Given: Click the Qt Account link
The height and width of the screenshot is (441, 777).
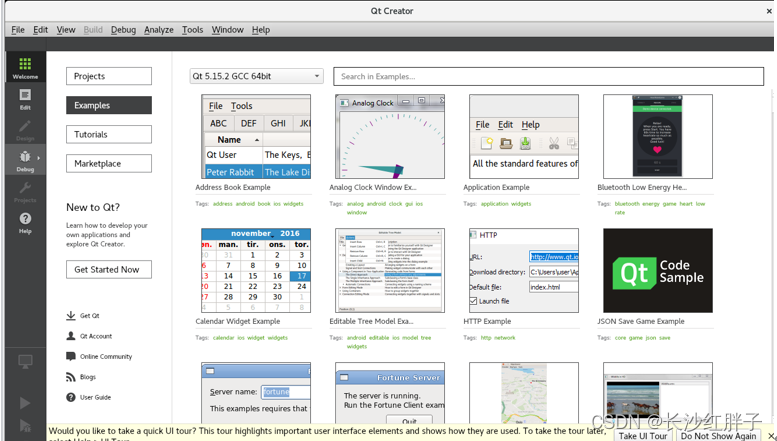Looking at the screenshot, I should click(x=96, y=336).
